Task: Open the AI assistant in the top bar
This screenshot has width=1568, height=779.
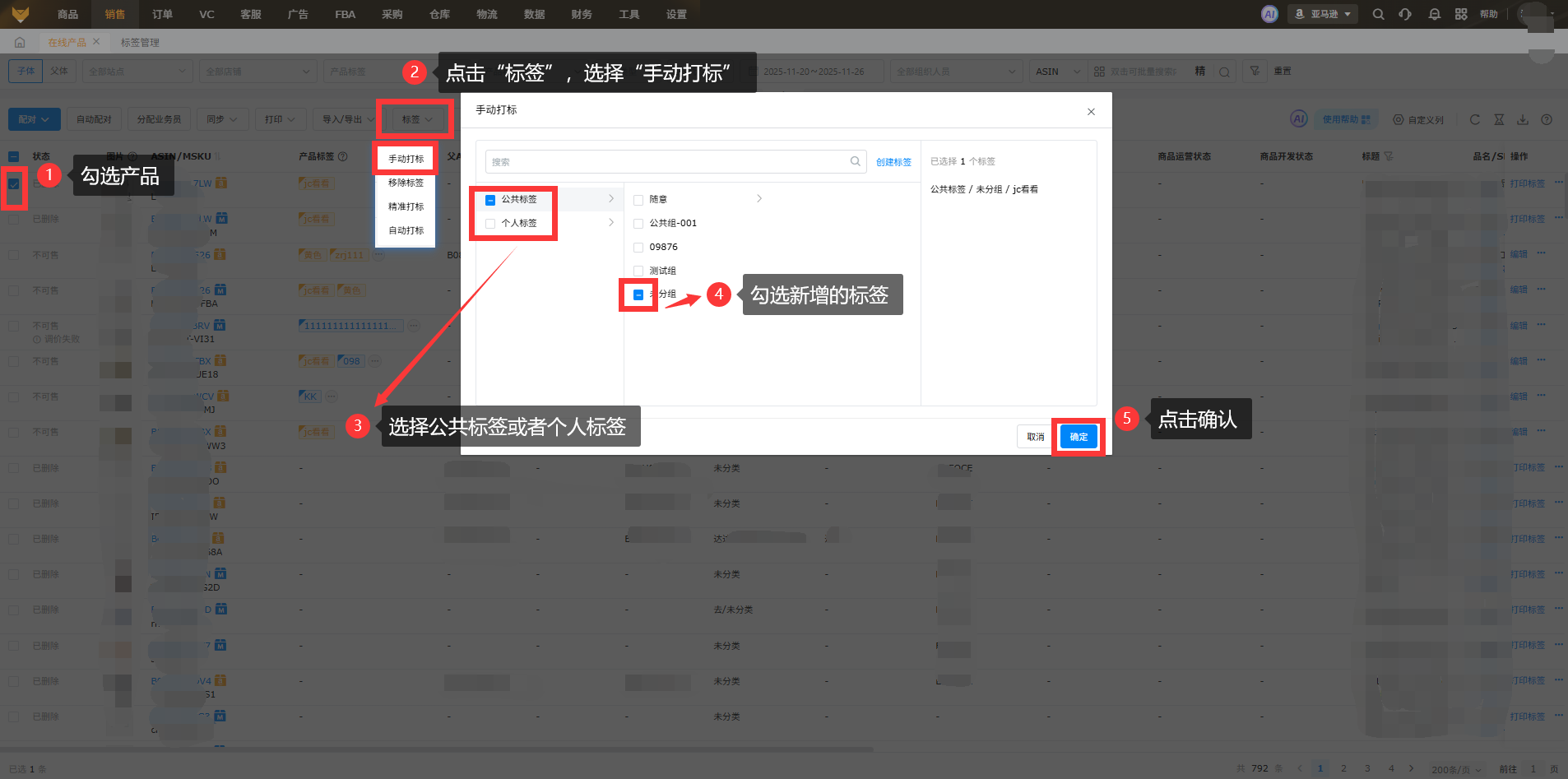Action: click(1269, 14)
